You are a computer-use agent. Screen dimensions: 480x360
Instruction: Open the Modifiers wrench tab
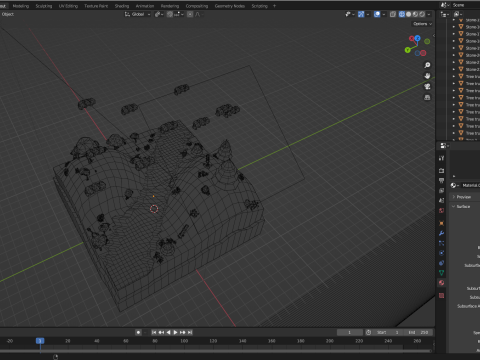(x=441, y=233)
